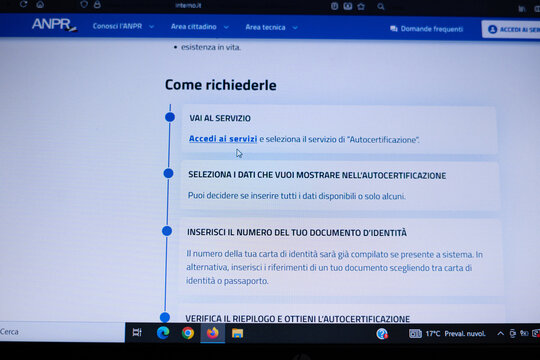Click the Come richiederle heading
Image resolution: width=540 pixels, height=360 pixels.
coord(220,85)
